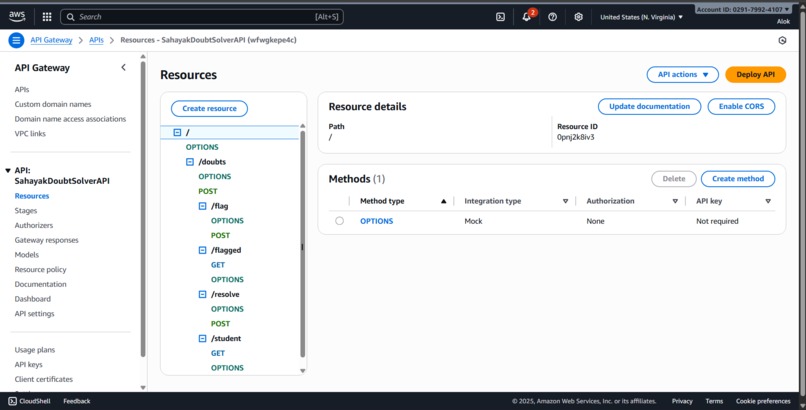806x410 pixels.
Task: Click the info panel icon at top right
Action: (782, 40)
